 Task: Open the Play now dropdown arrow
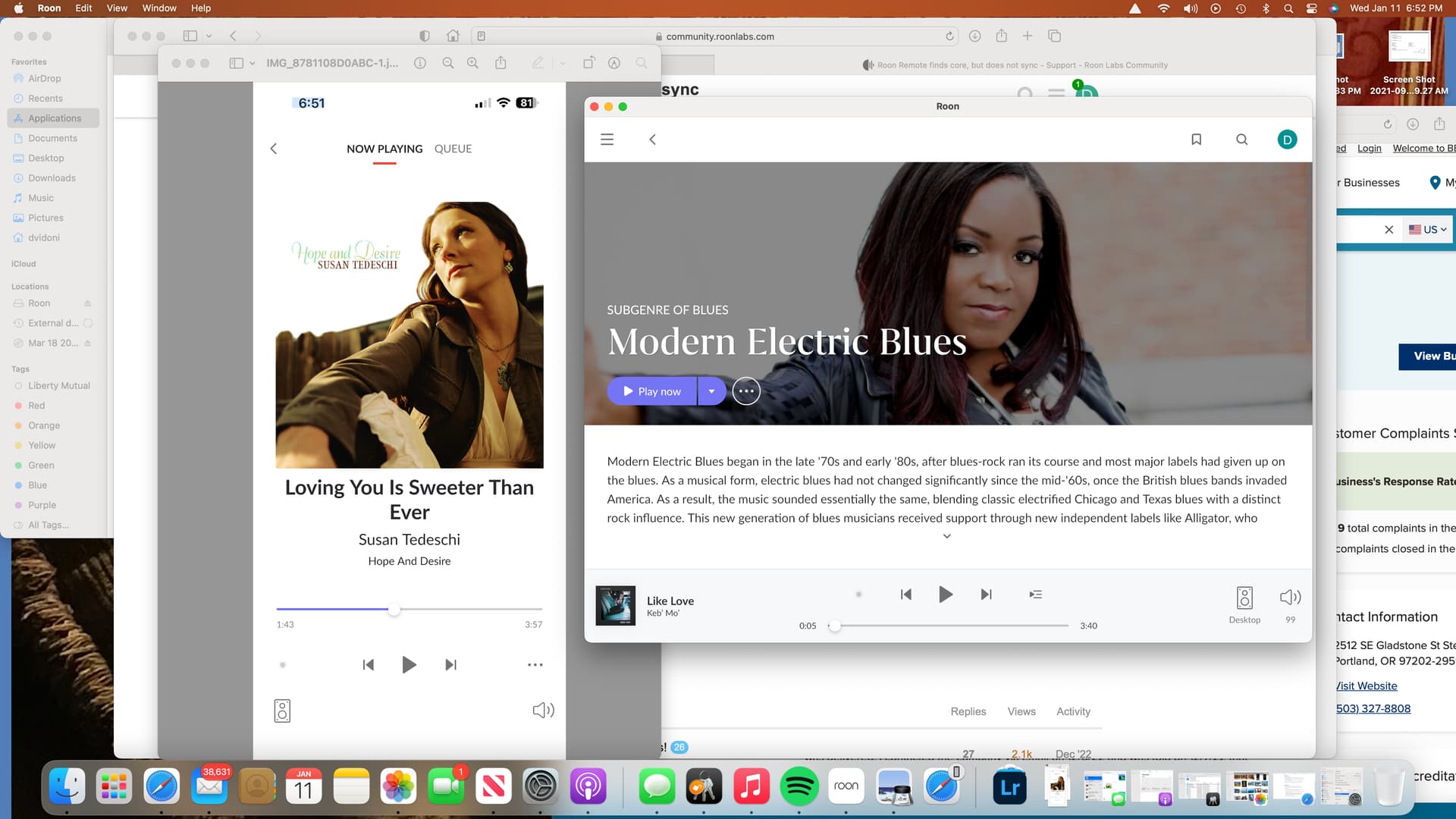click(711, 391)
